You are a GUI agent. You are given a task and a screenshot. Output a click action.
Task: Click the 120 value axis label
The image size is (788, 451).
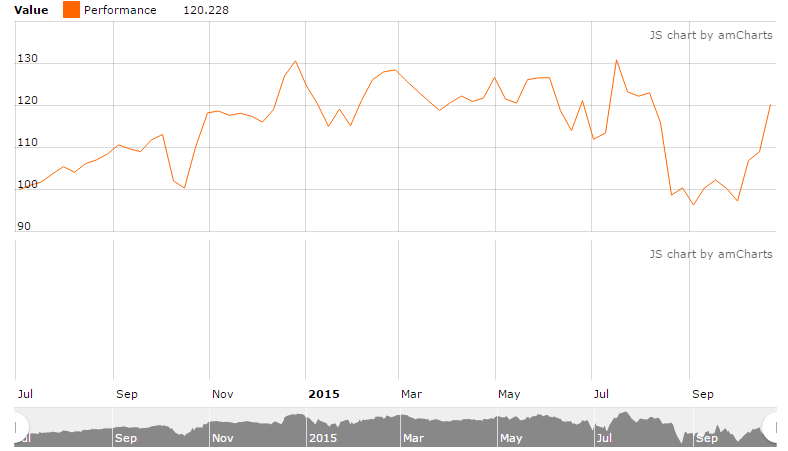coord(28,101)
